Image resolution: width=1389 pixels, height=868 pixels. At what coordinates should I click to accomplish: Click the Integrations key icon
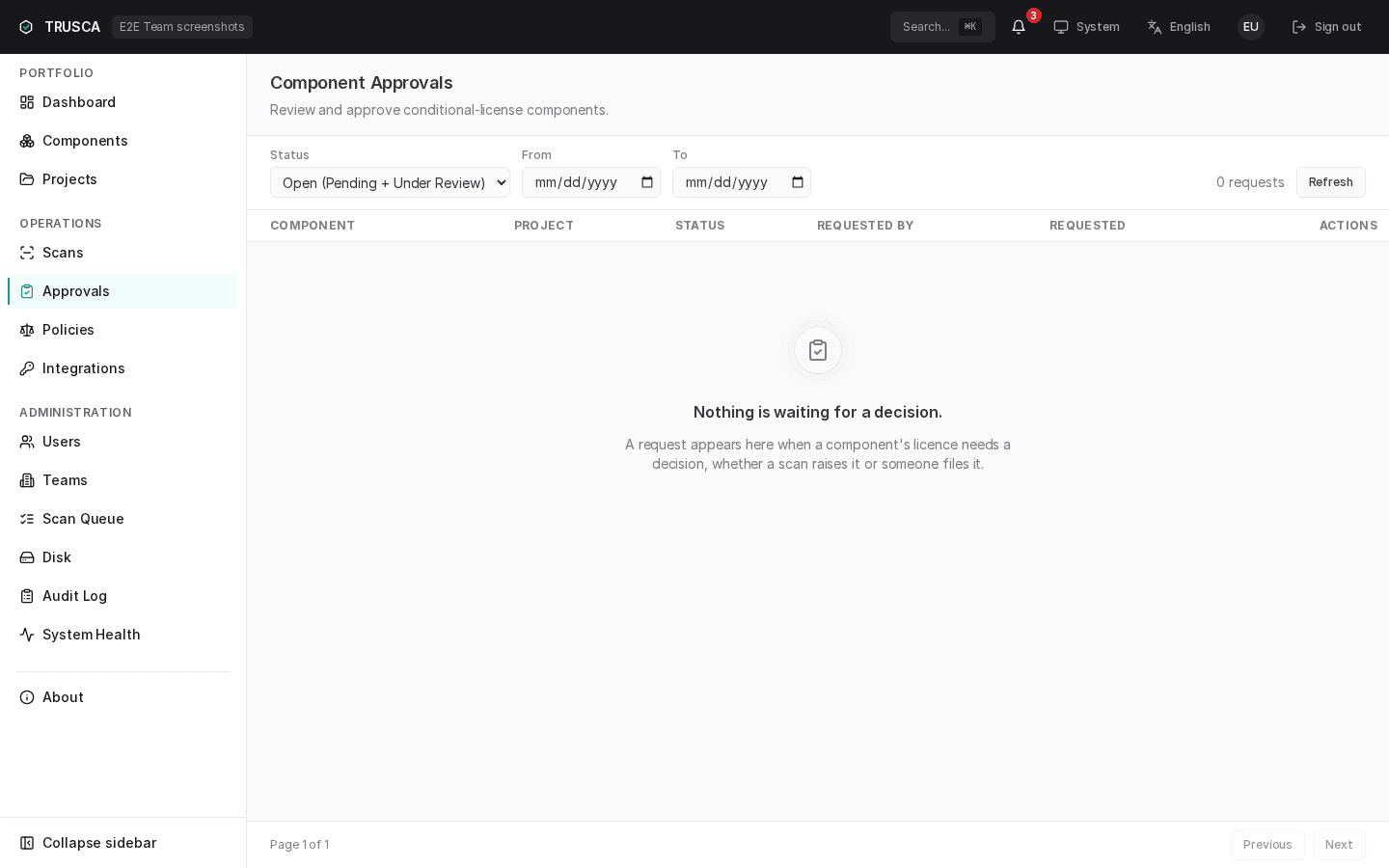tap(27, 368)
